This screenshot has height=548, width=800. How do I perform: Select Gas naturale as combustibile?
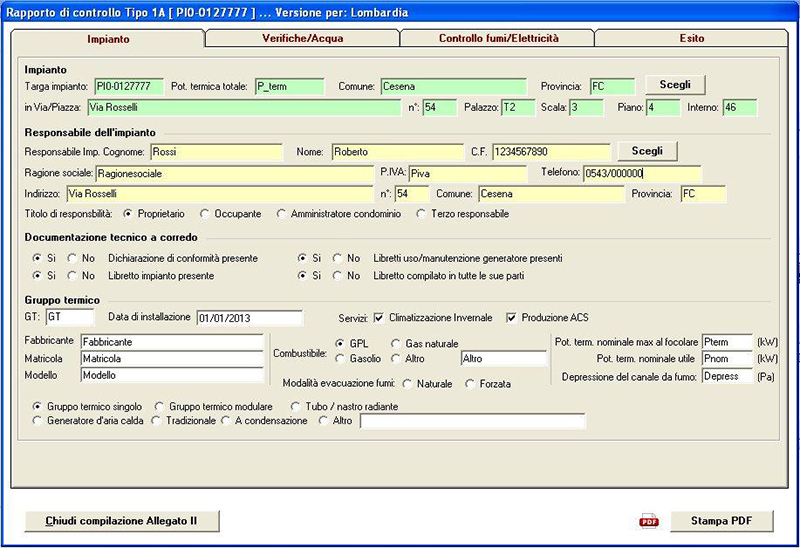394,343
